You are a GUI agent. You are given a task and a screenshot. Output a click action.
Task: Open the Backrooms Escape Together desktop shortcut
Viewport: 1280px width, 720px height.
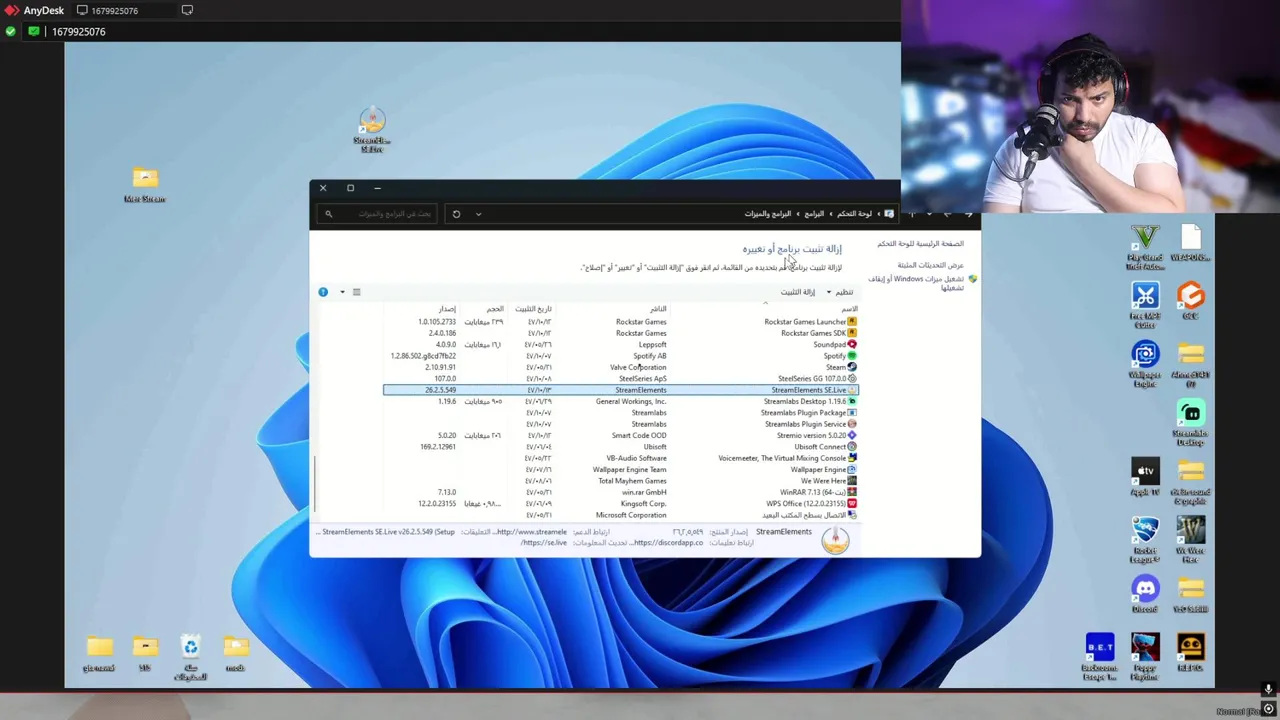coord(1100,657)
